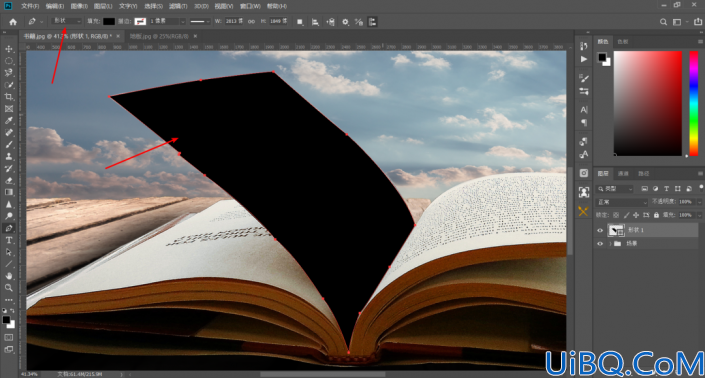
Task: Expand the 场景 layer group
Action: click(x=610, y=244)
